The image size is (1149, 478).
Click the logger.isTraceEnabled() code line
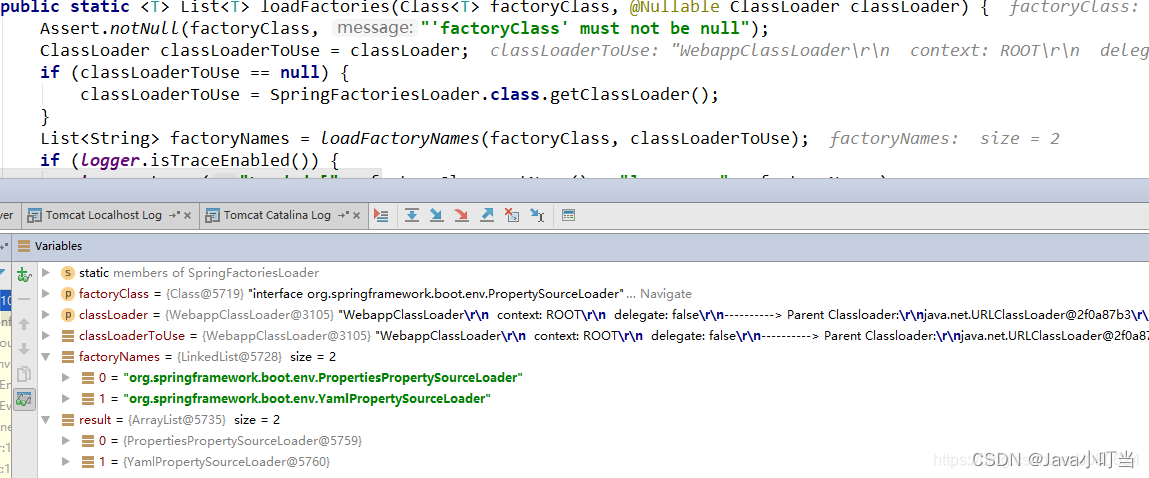189,161
